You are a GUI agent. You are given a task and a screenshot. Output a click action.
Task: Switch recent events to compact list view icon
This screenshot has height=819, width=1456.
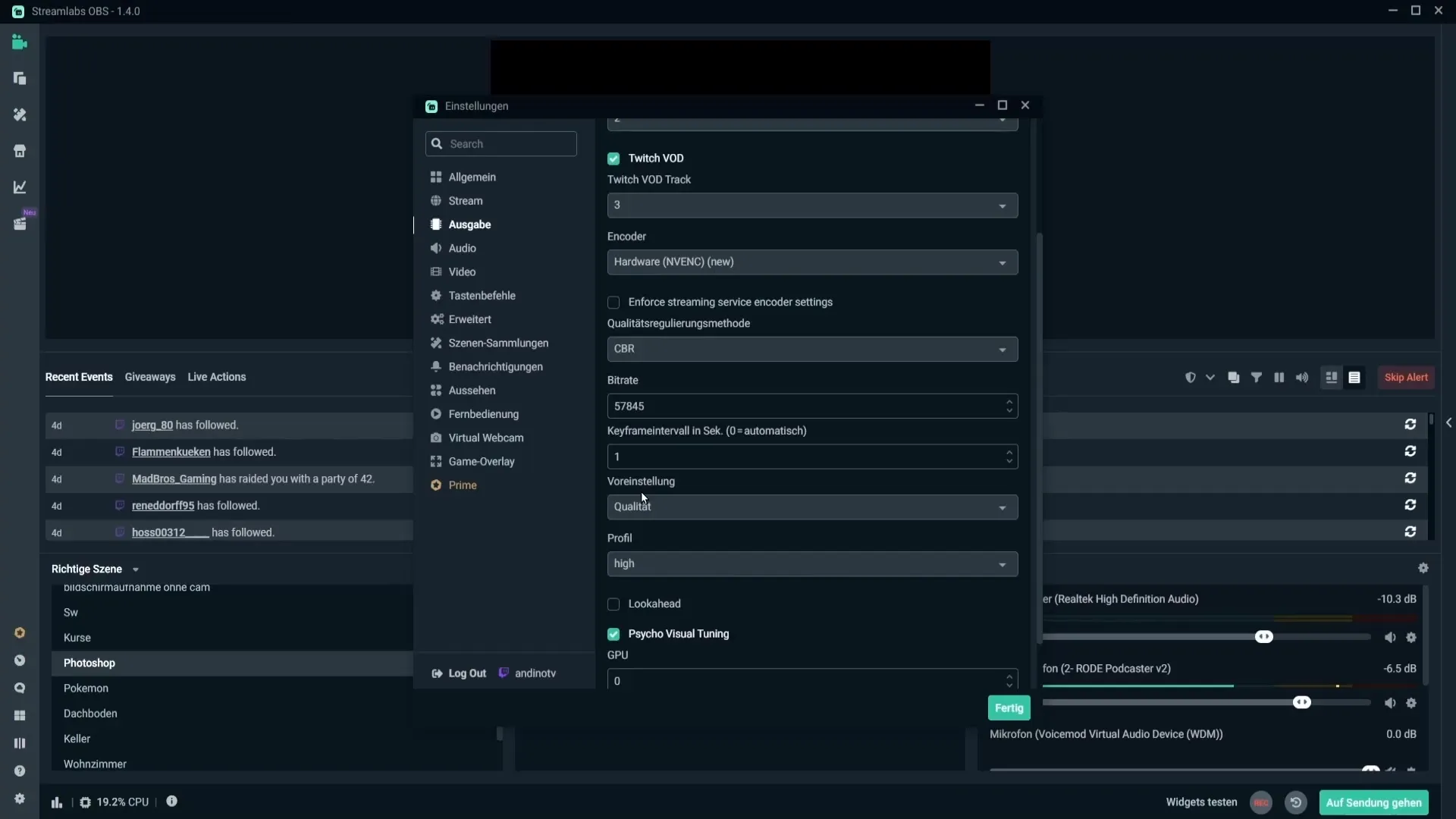[1354, 378]
